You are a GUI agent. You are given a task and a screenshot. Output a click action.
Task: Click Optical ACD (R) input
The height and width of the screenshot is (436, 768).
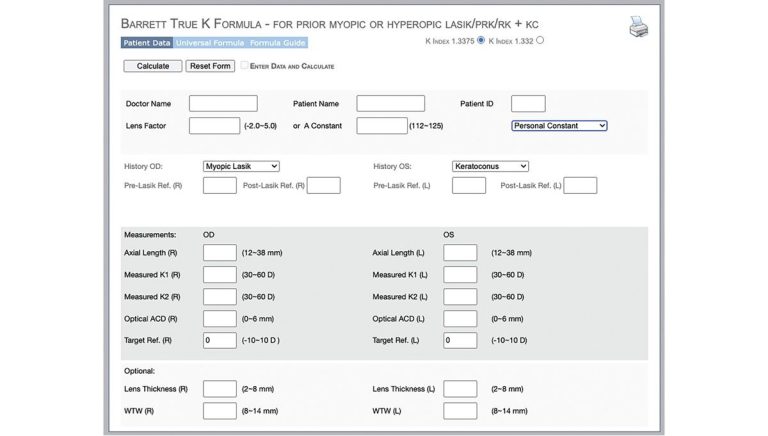[x=220, y=318]
